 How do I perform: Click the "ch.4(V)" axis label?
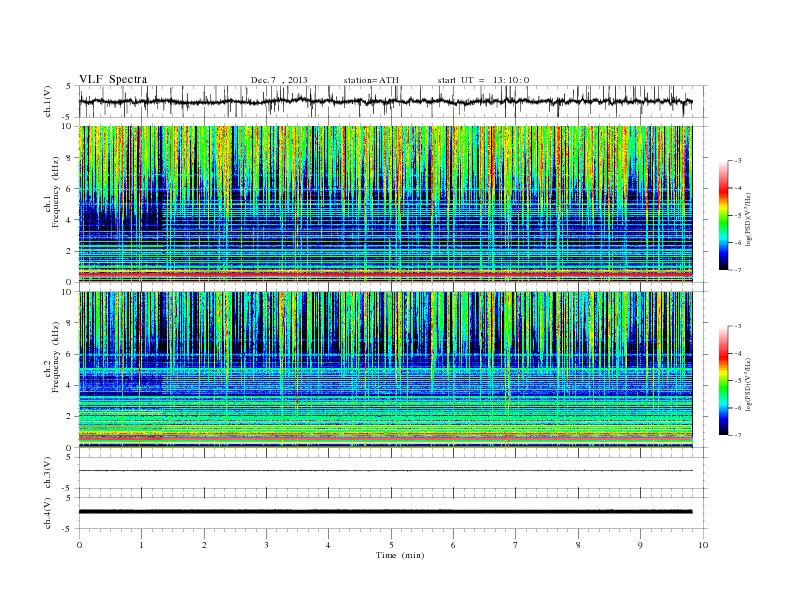(x=48, y=513)
